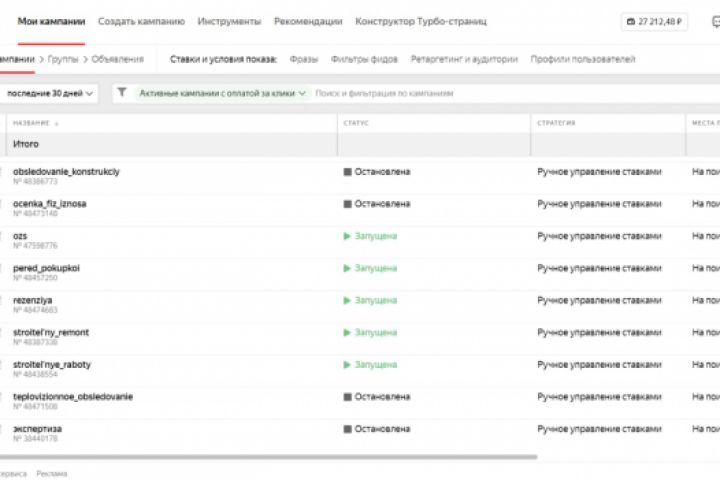Click the wallet balance 27 212,48 ₽ button
Image resolution: width=720 pixels, height=480 pixels.
pos(657,21)
